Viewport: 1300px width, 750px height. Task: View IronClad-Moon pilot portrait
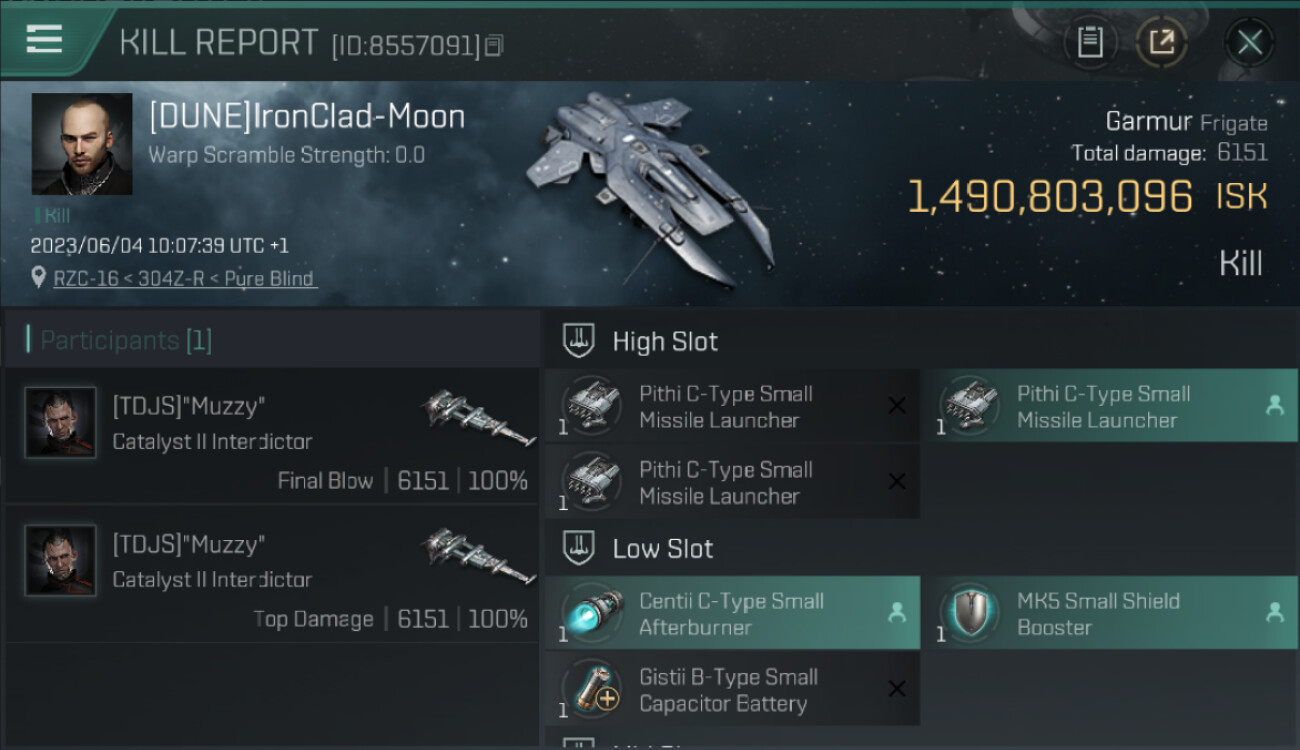pos(82,144)
